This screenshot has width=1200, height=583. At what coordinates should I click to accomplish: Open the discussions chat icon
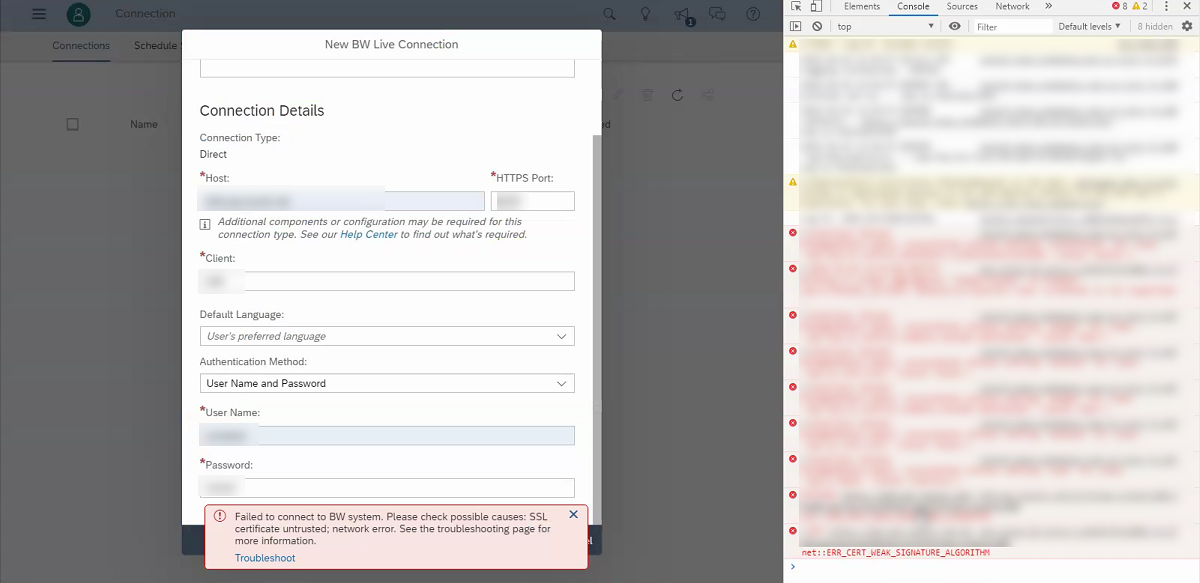click(x=717, y=14)
